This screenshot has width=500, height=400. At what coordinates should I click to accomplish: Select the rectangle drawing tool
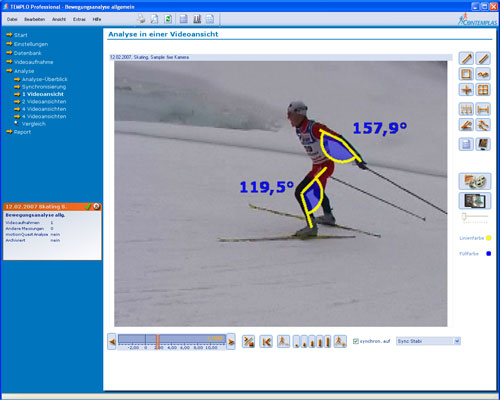click(466, 74)
